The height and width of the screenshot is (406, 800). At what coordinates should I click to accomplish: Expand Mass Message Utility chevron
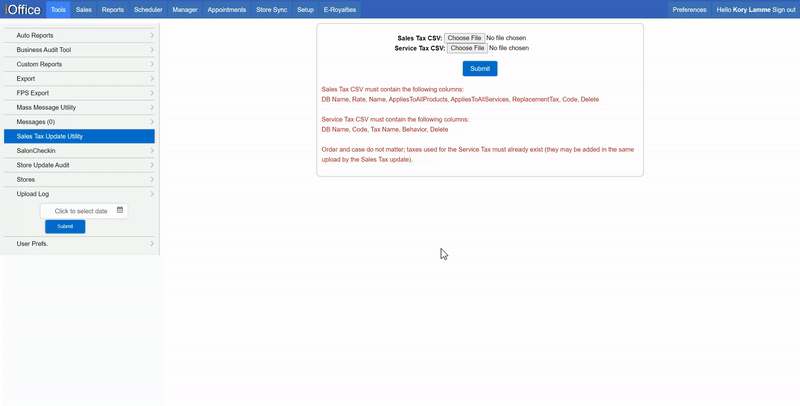152,107
